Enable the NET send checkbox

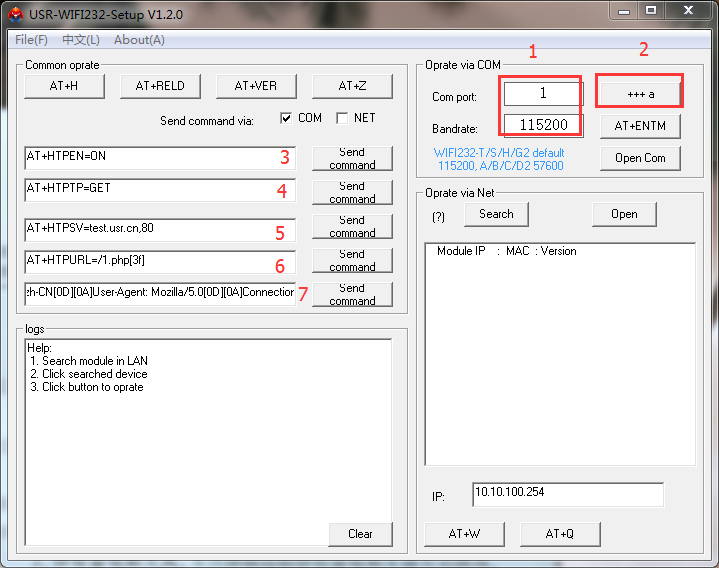tap(342, 118)
